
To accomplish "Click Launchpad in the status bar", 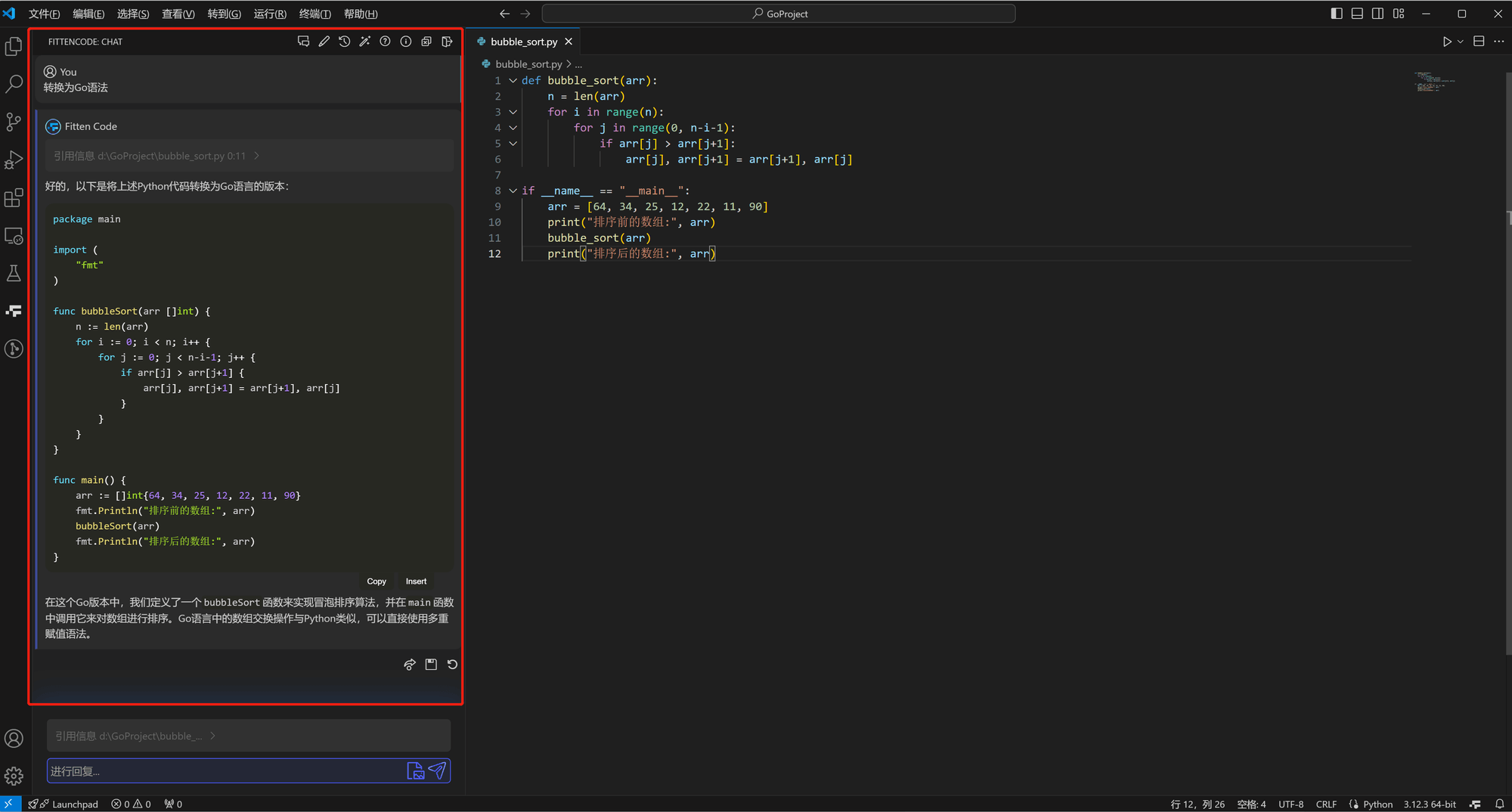I will tap(64, 804).
